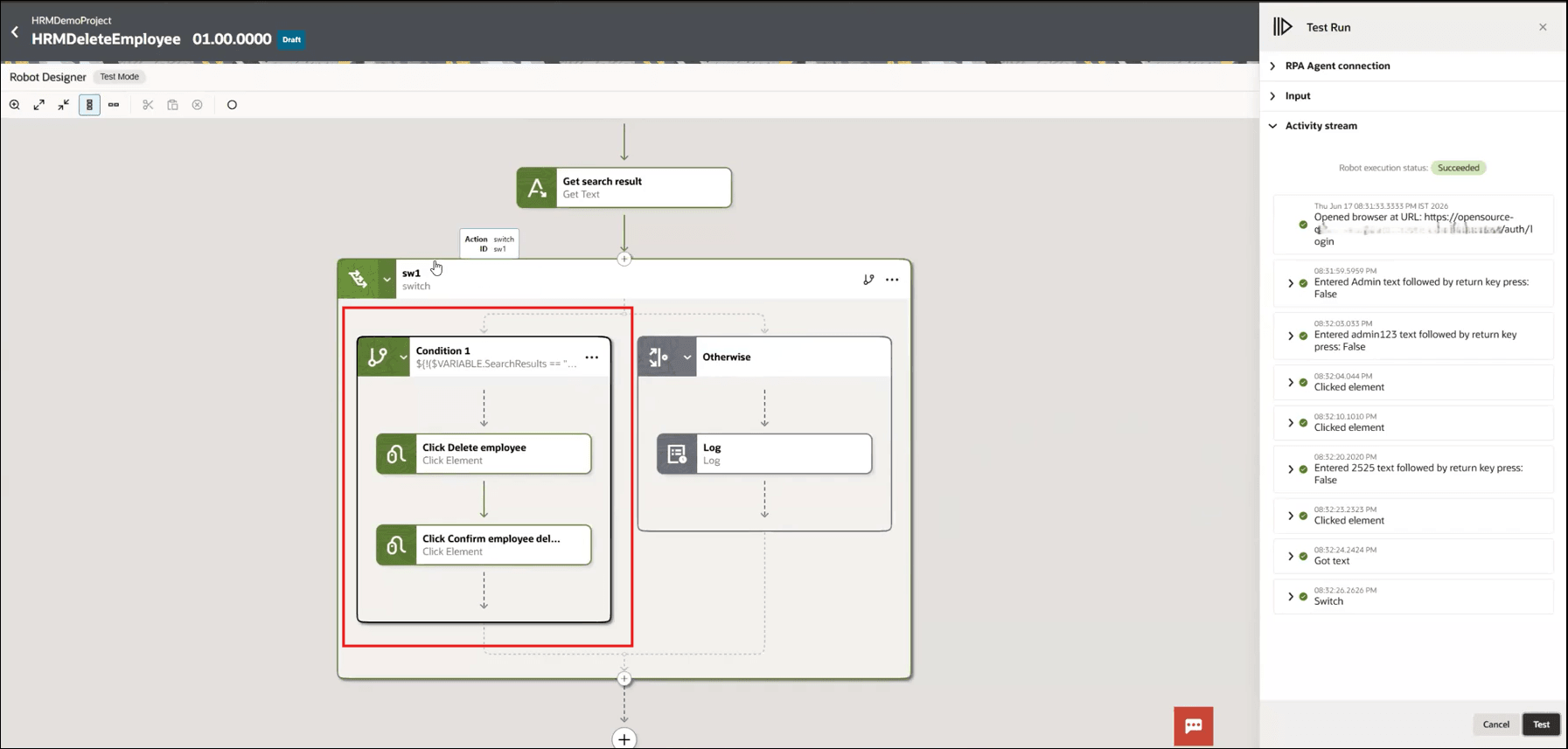Click the Condition 1 branch icon
Screen dimensions: 1568x749
pyautogui.click(x=377, y=357)
